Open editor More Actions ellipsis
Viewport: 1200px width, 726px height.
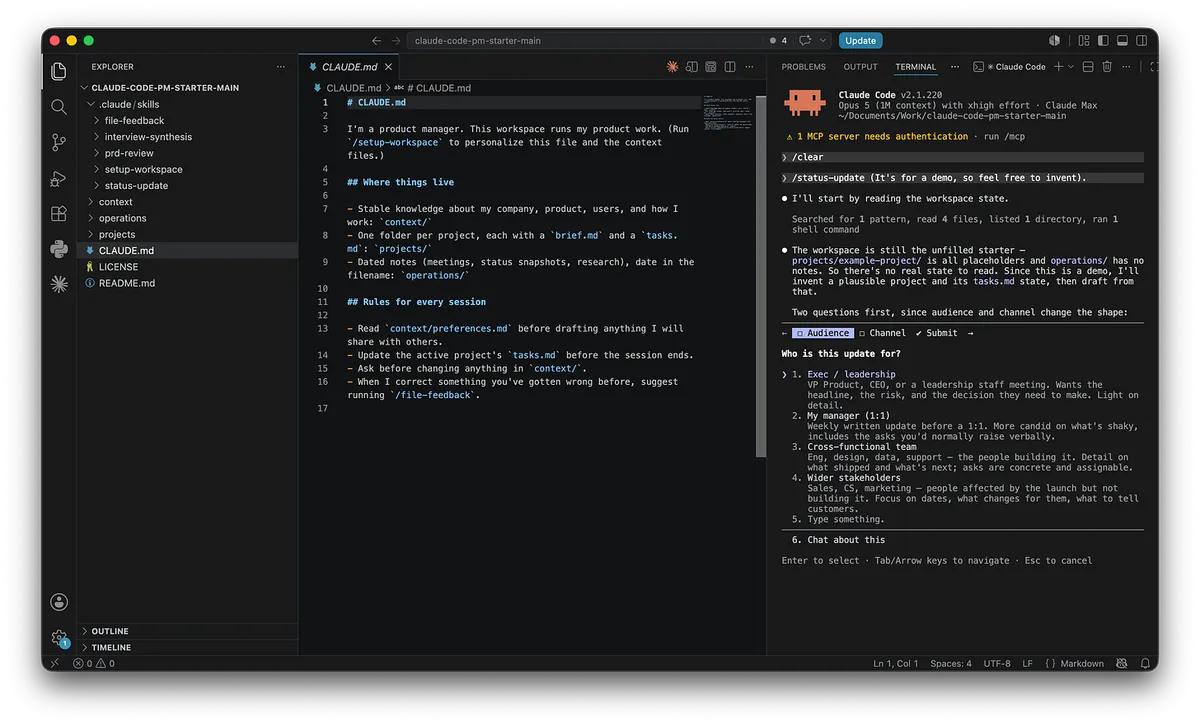coord(750,67)
